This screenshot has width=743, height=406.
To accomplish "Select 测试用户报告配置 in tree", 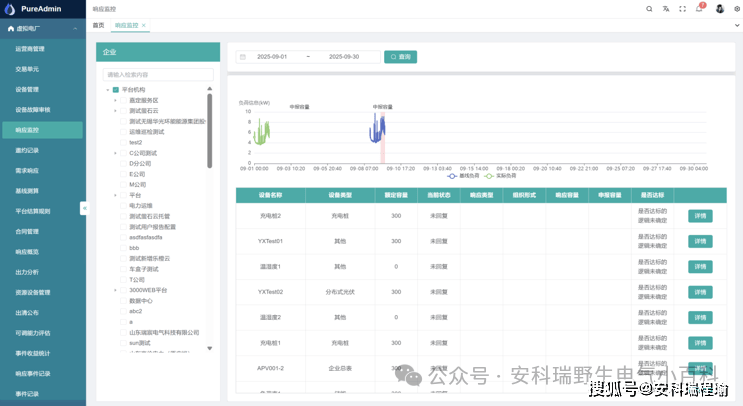I will coord(152,227).
